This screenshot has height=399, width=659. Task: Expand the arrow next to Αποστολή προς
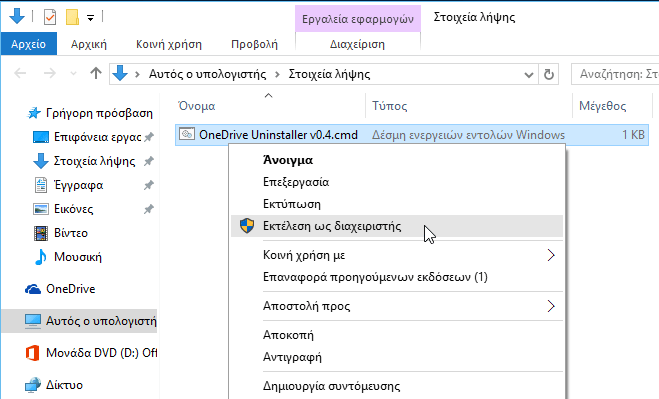coord(551,306)
